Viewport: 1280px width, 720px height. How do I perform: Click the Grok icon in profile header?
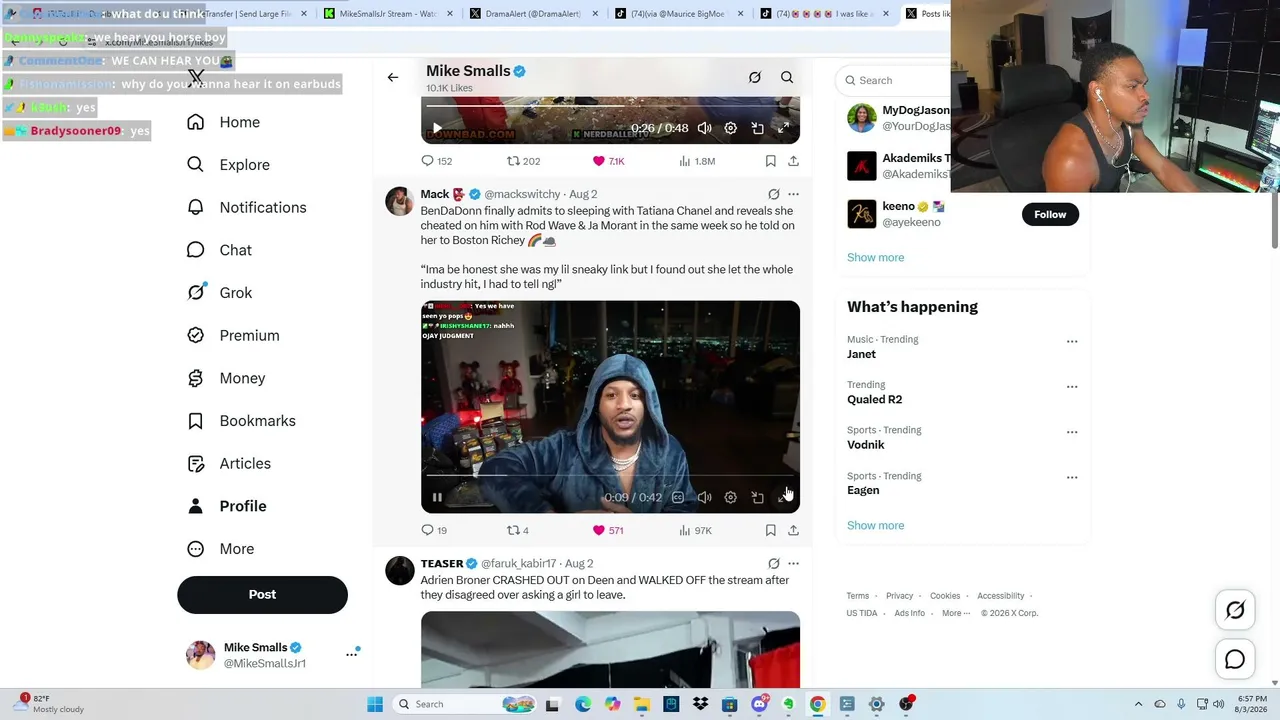coord(755,77)
